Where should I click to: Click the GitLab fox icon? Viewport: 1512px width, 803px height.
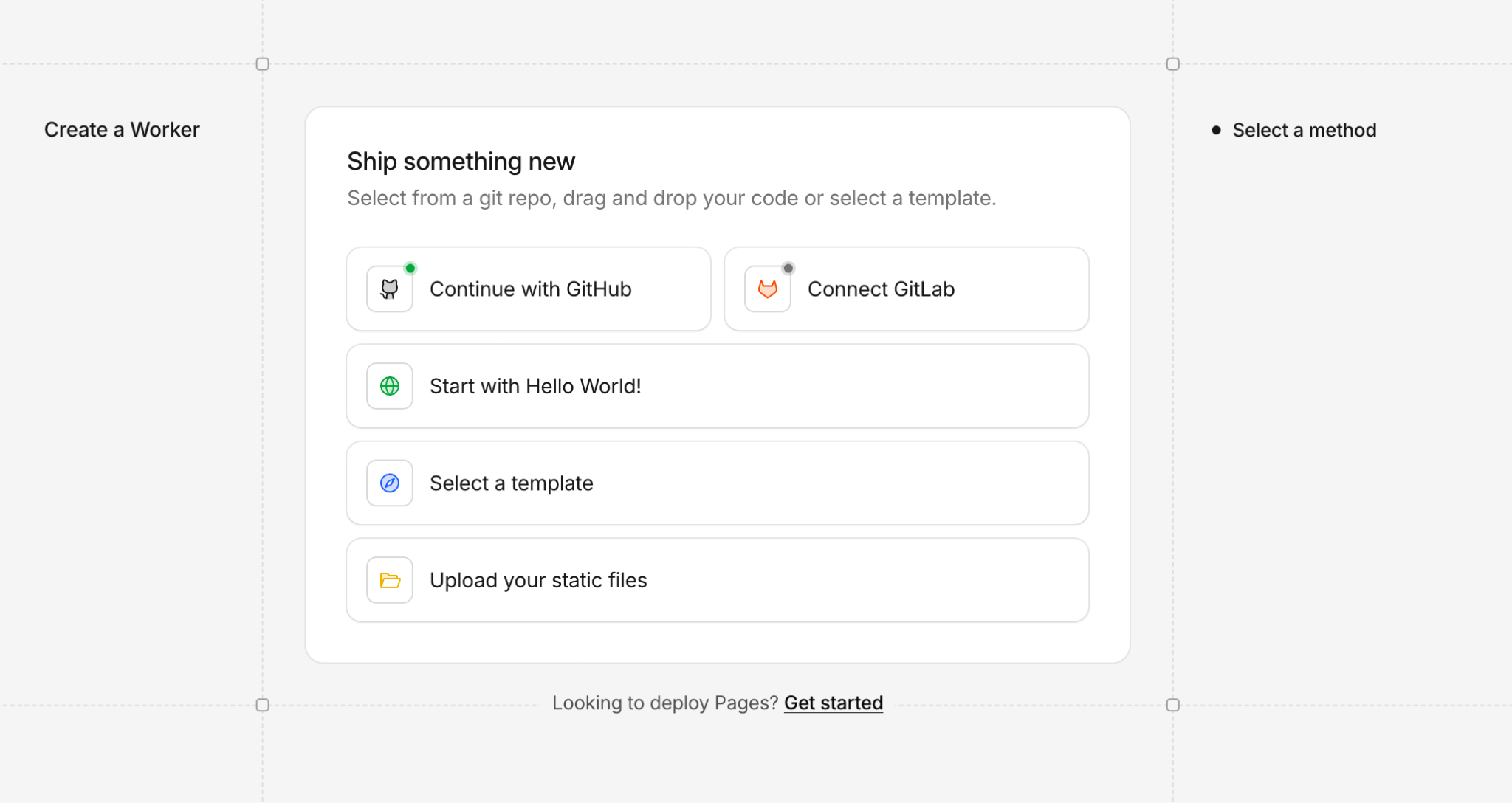pyautogui.click(x=767, y=289)
